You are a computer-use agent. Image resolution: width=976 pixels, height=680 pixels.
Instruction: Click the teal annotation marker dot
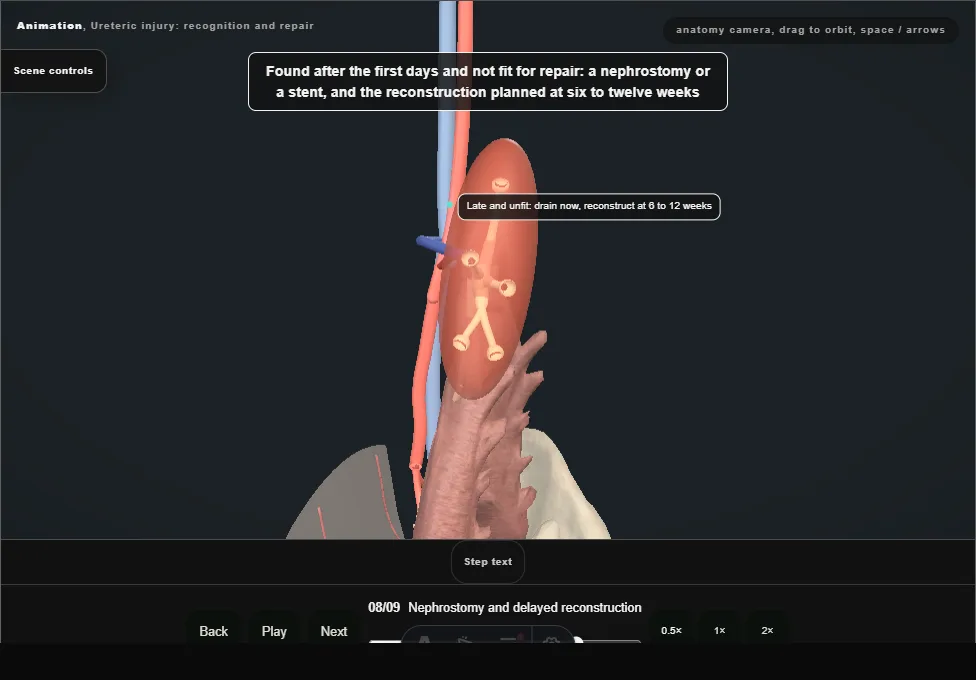pos(449,204)
